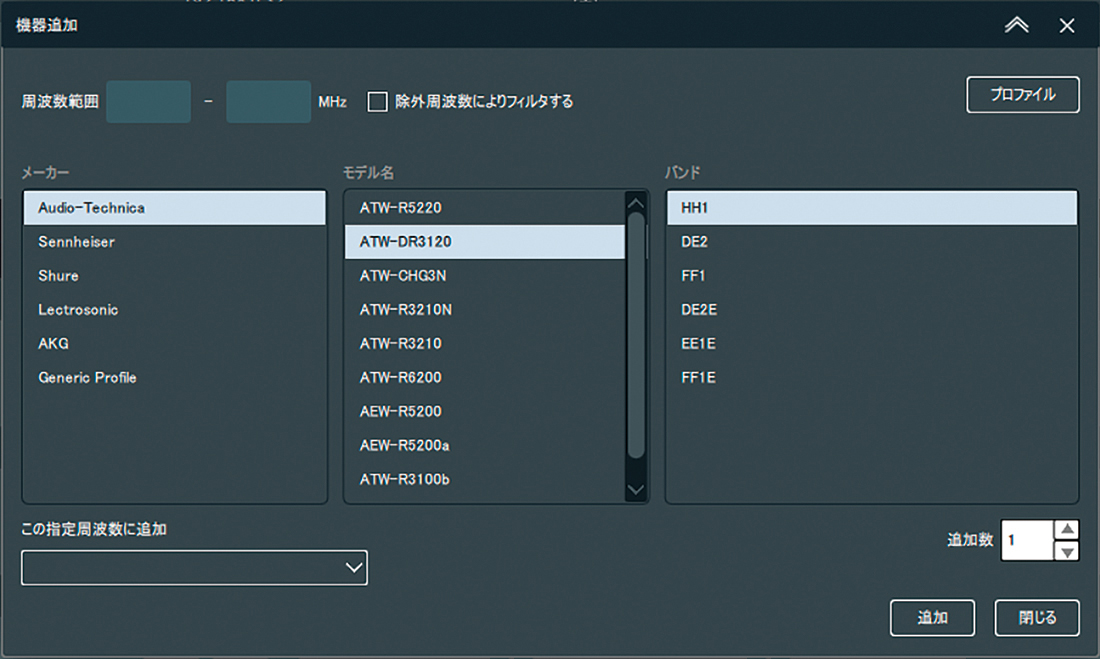This screenshot has width=1100, height=659.
Task: Close the 機器追加 dialog
Action: [1066, 25]
